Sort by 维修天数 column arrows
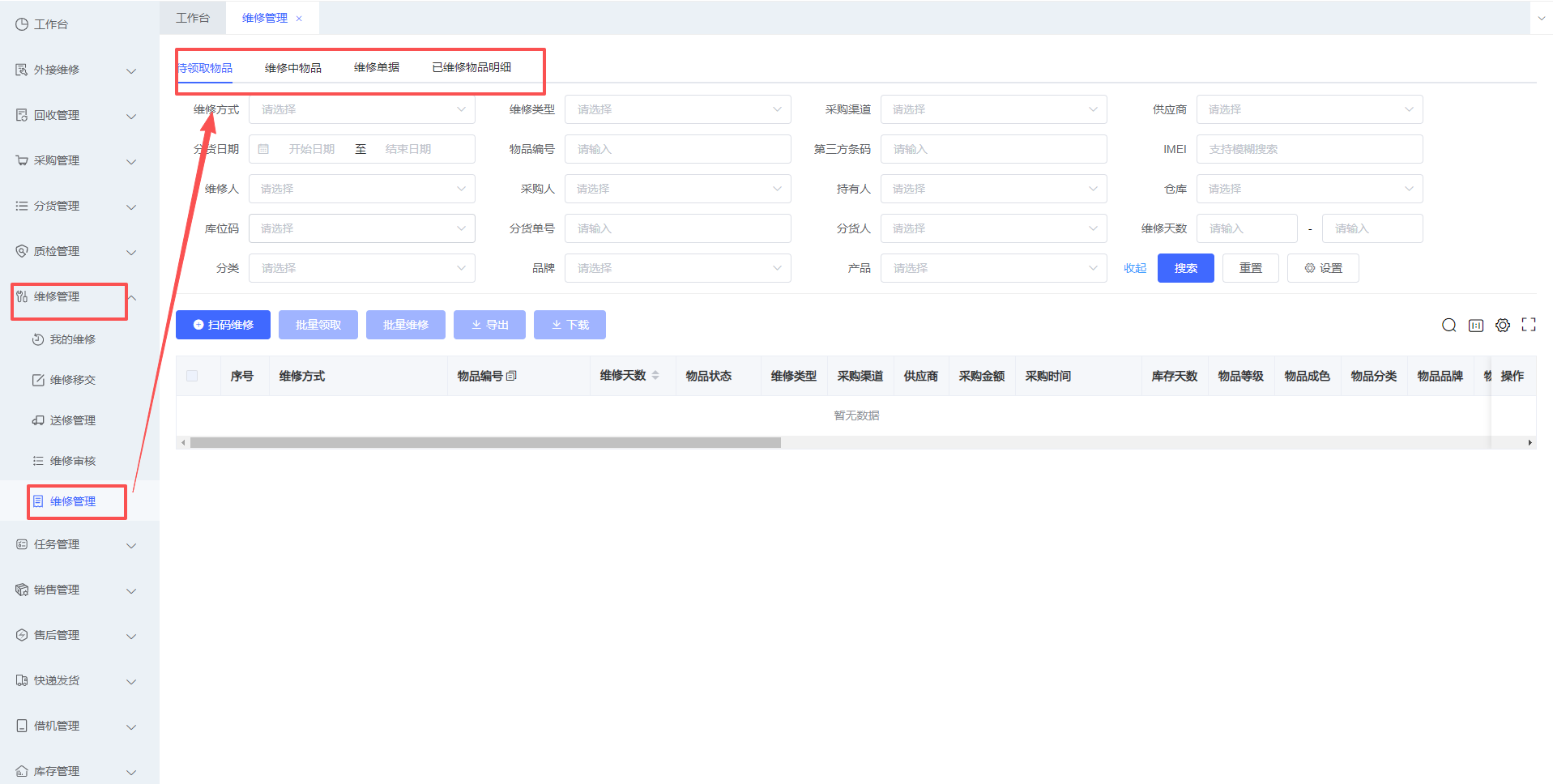 [655, 375]
